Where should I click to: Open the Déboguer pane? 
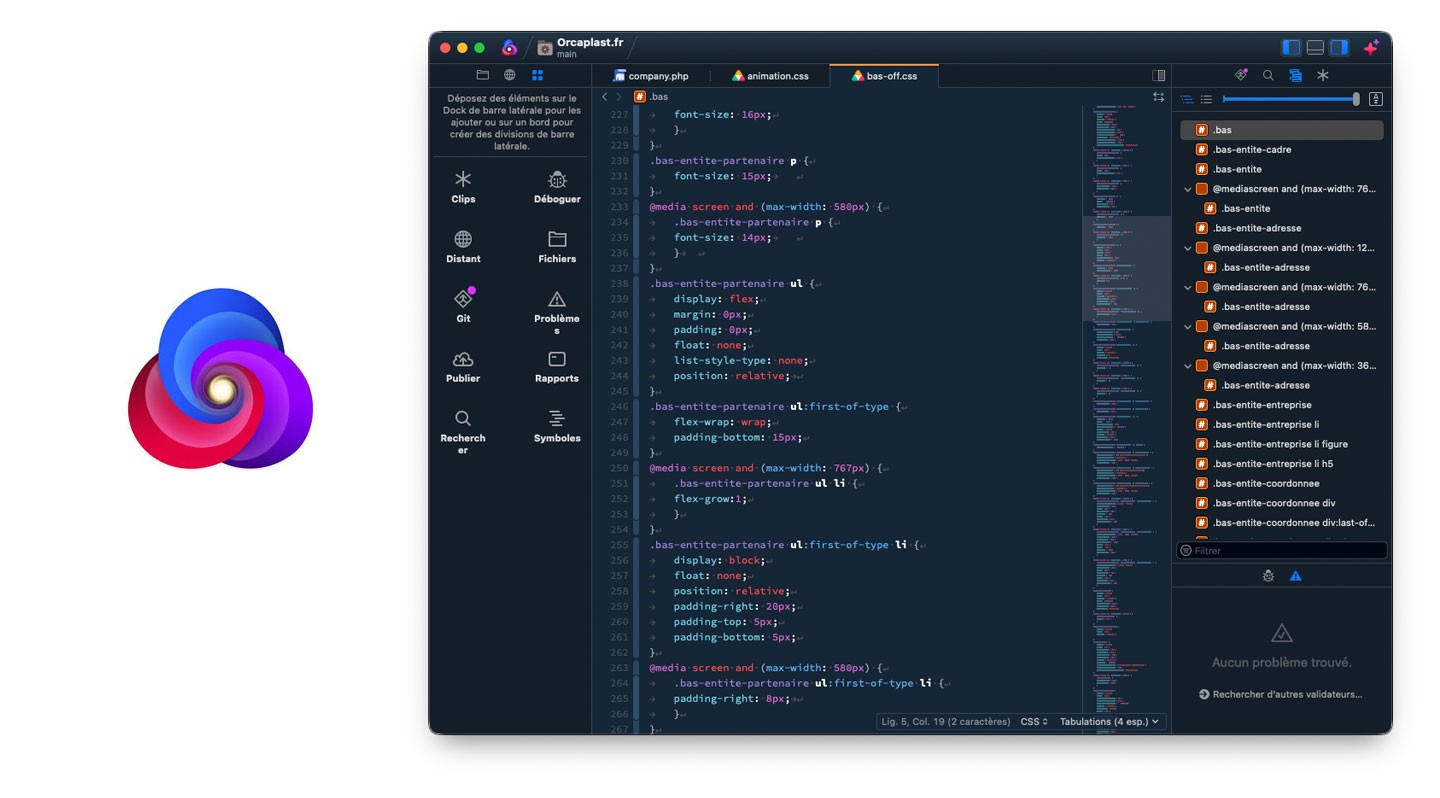click(x=556, y=186)
